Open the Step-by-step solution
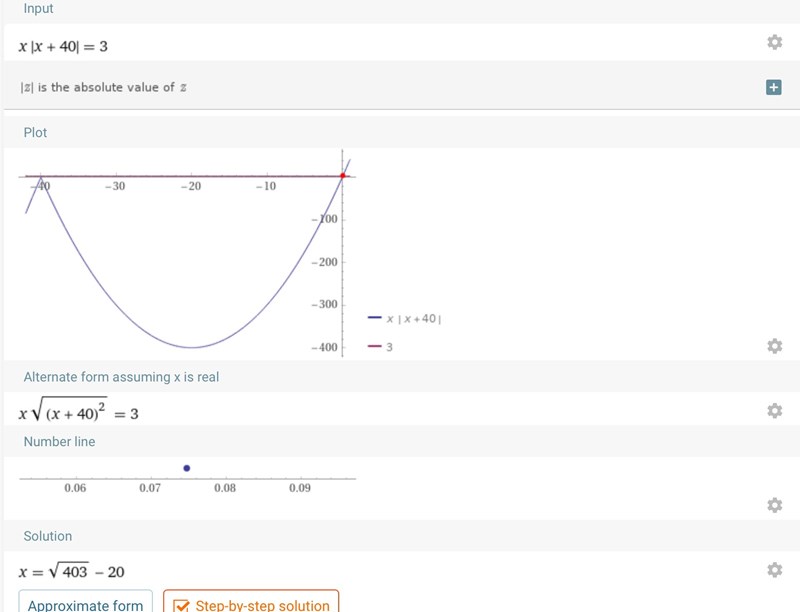Image resolution: width=800 pixels, height=612 pixels. [x=251, y=604]
